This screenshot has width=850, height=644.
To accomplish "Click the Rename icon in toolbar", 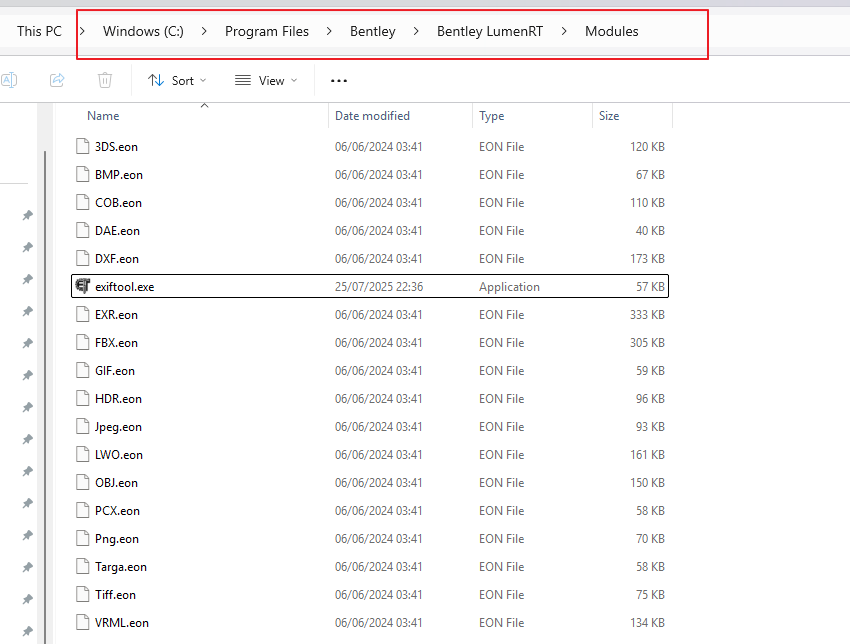I will click(x=9, y=80).
